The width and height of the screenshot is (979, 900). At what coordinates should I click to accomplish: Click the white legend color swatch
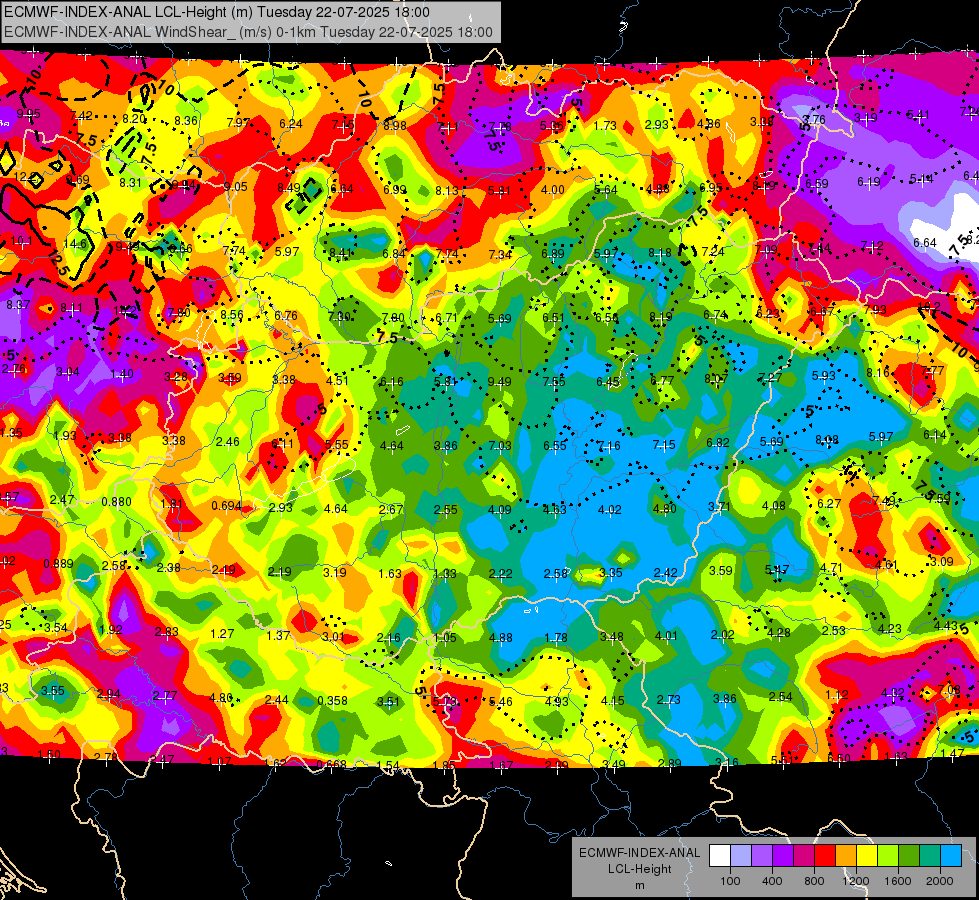pos(720,856)
